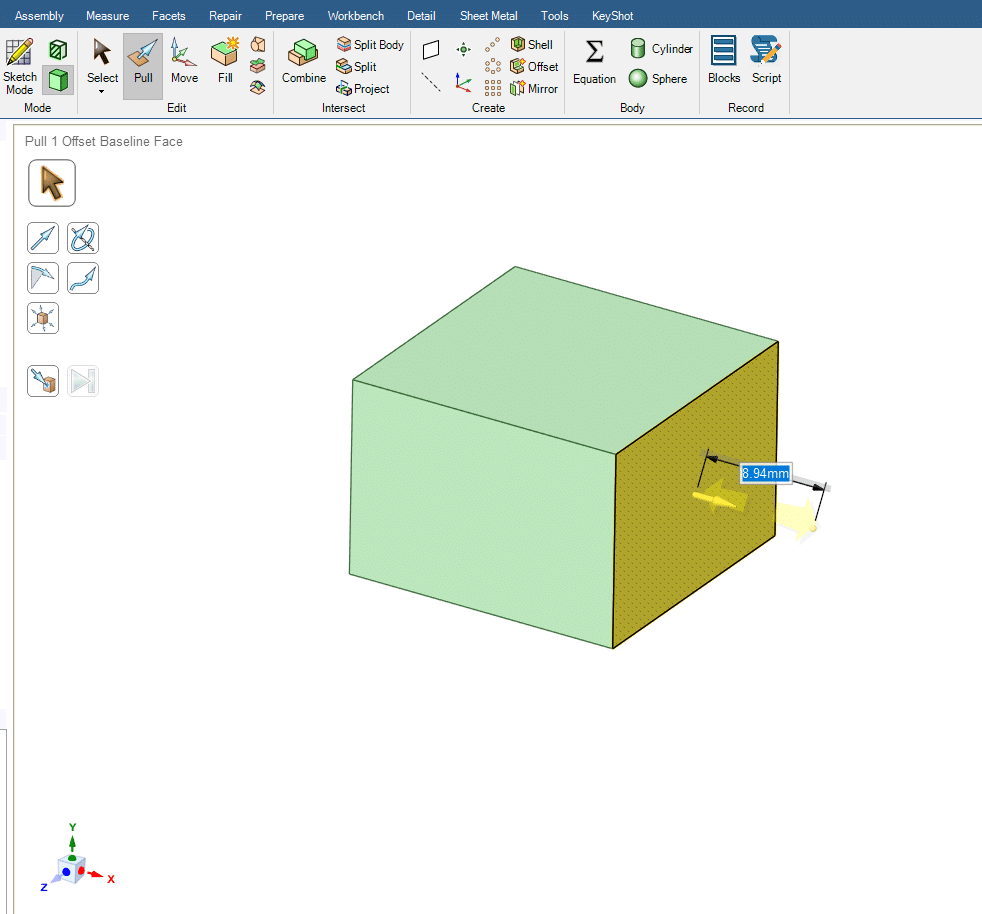Pick the Sweep tool guide

click(x=83, y=278)
